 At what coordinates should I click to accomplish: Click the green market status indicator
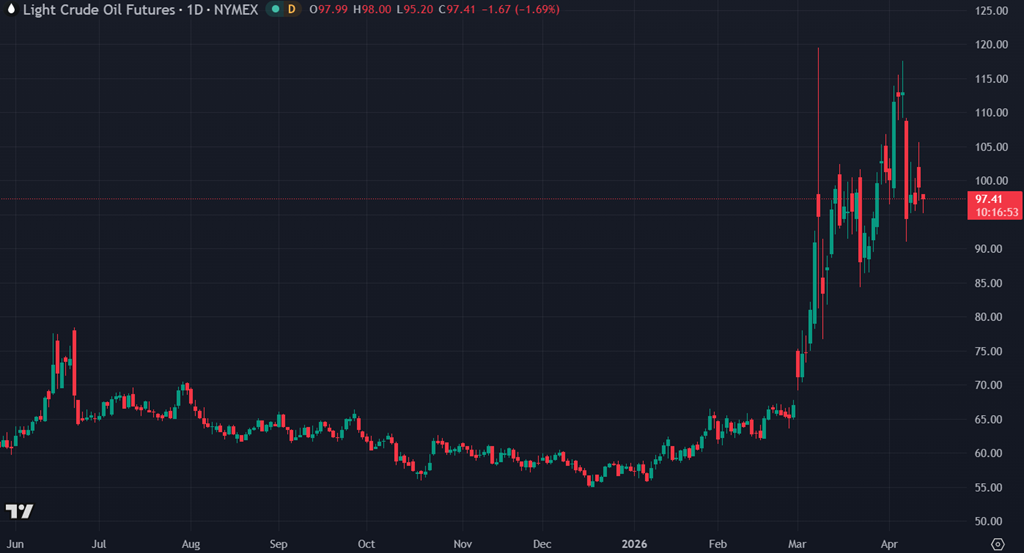coord(275,9)
